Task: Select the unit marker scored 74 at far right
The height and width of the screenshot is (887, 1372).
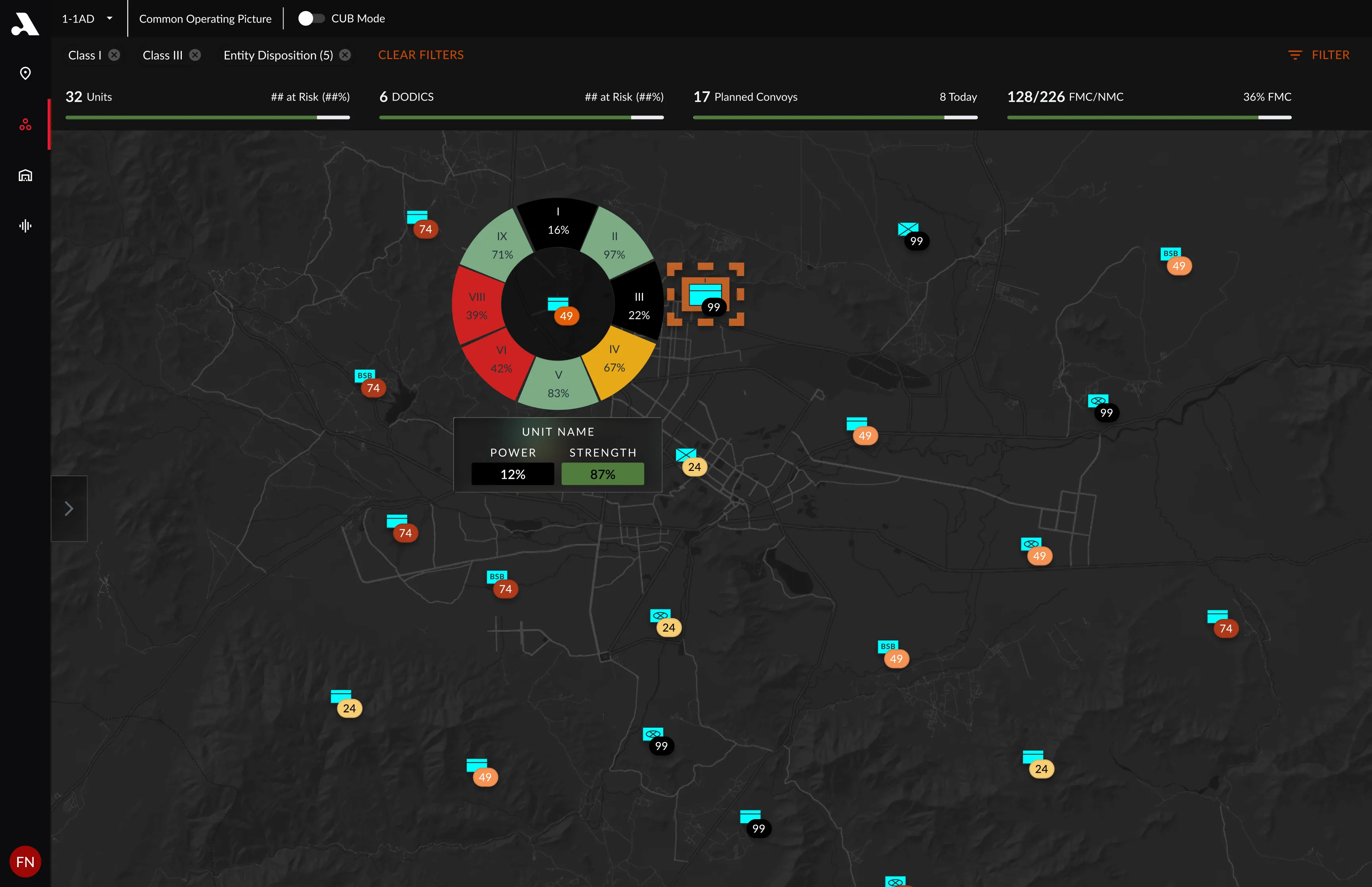Action: tap(1223, 625)
